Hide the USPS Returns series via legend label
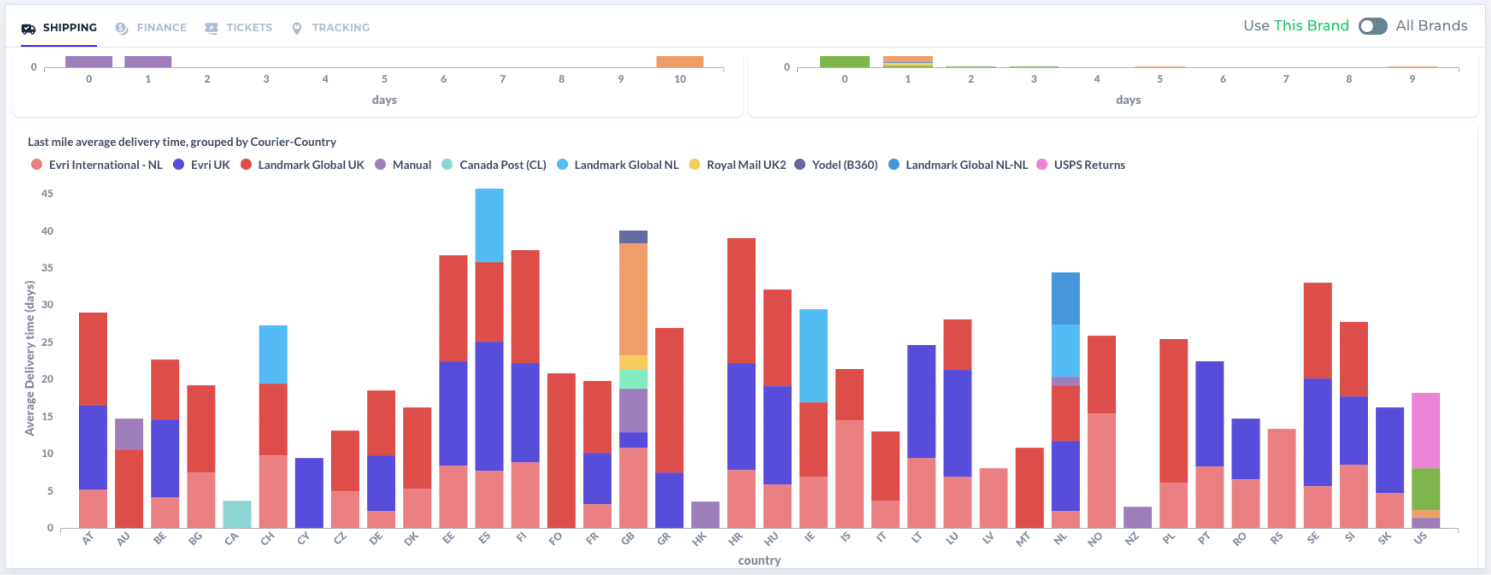 pyautogui.click(x=1089, y=165)
